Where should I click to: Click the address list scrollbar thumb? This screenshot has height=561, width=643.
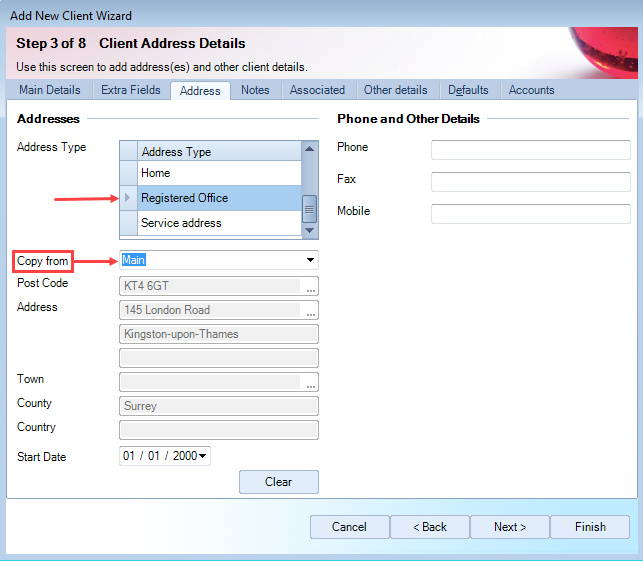coord(309,209)
